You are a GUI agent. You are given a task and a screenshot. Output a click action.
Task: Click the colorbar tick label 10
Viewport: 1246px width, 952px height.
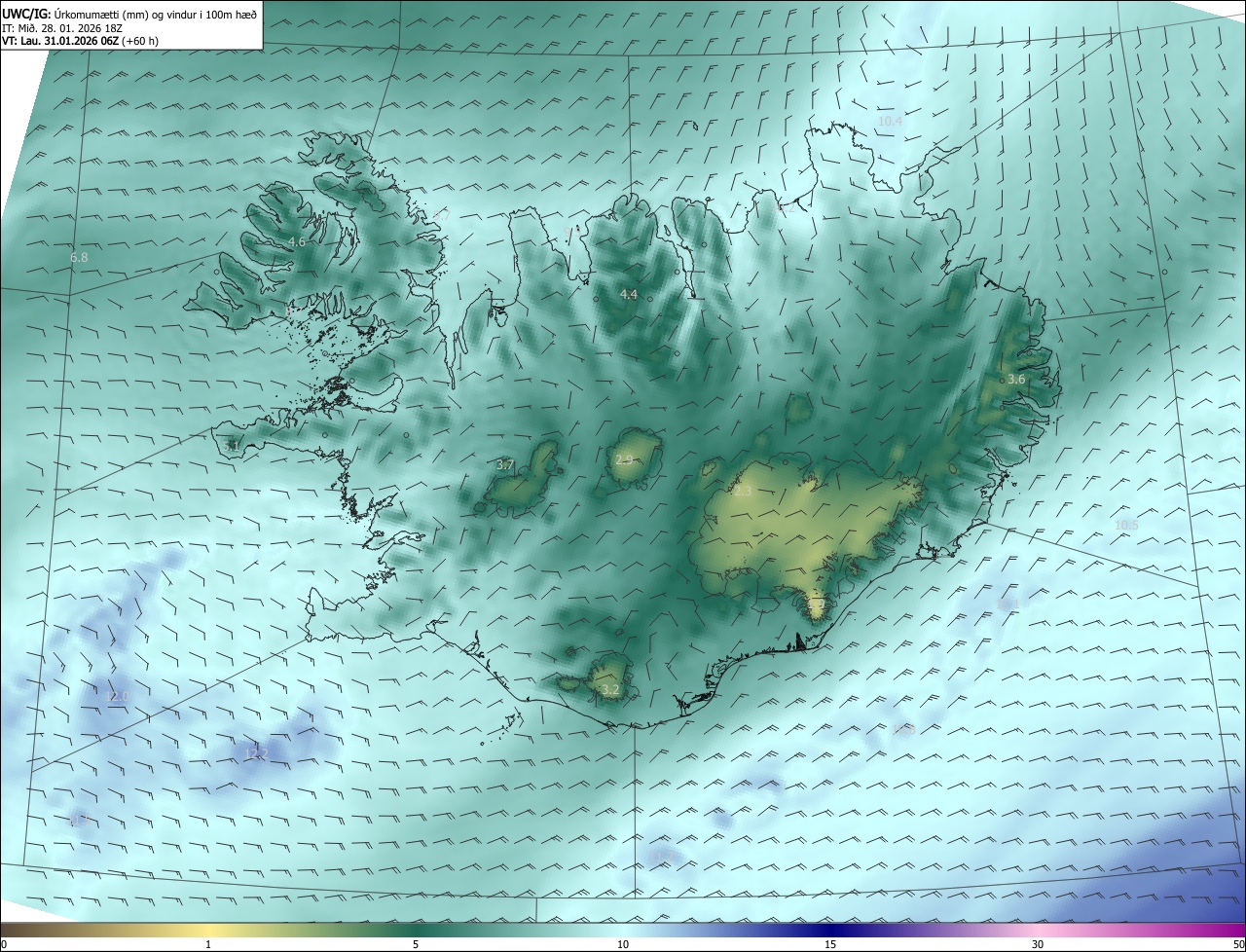click(623, 944)
